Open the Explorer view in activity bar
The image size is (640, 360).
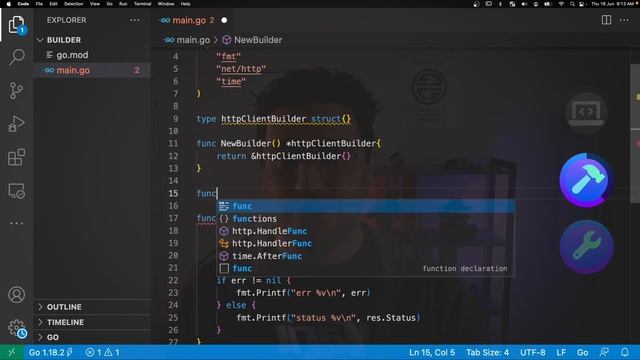pyautogui.click(x=16, y=24)
